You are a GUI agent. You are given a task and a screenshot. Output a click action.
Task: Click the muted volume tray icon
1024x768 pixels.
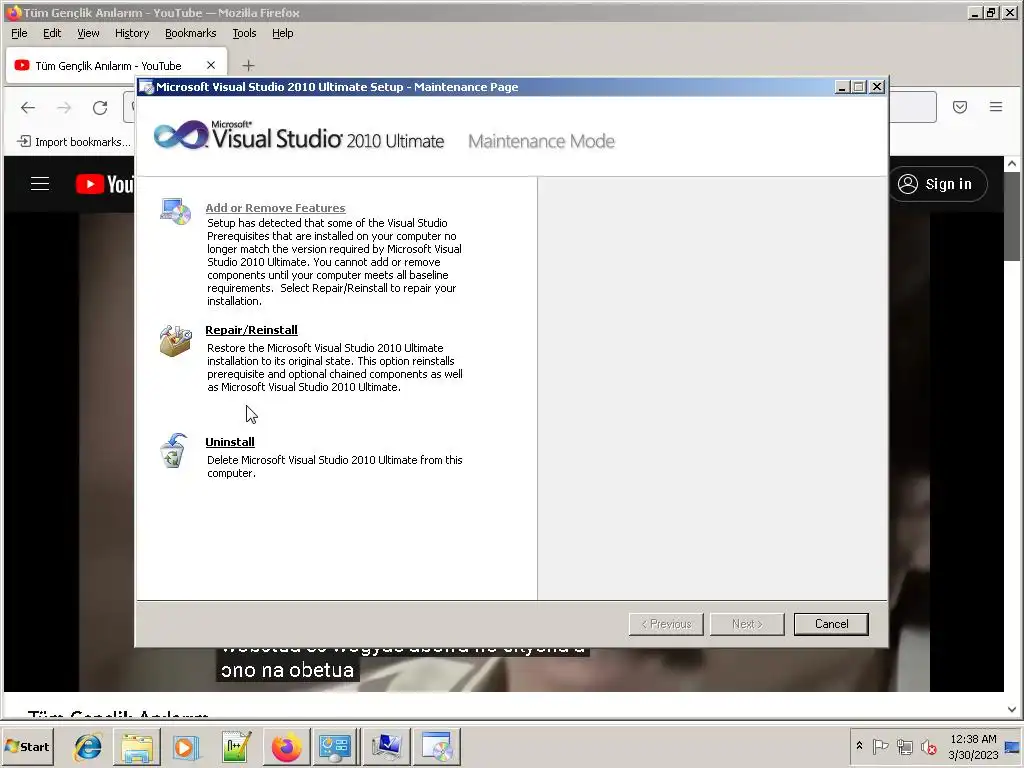pos(928,746)
